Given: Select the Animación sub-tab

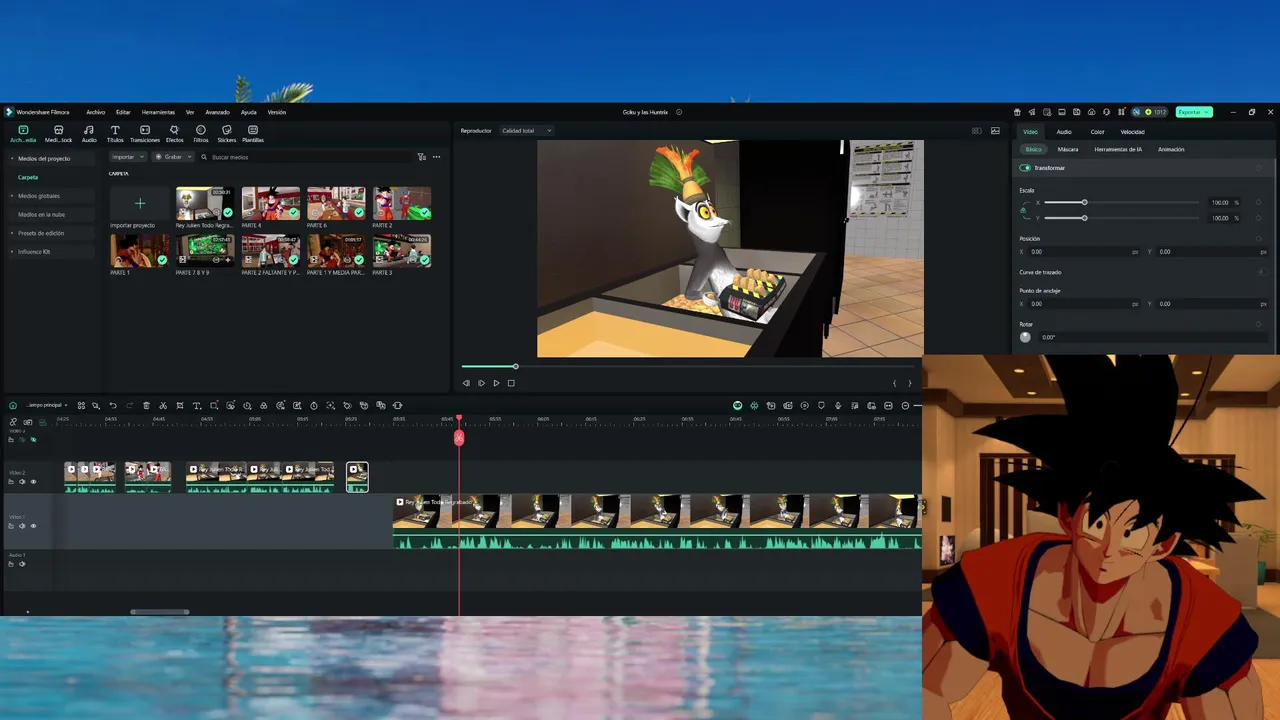Looking at the screenshot, I should tap(1171, 149).
